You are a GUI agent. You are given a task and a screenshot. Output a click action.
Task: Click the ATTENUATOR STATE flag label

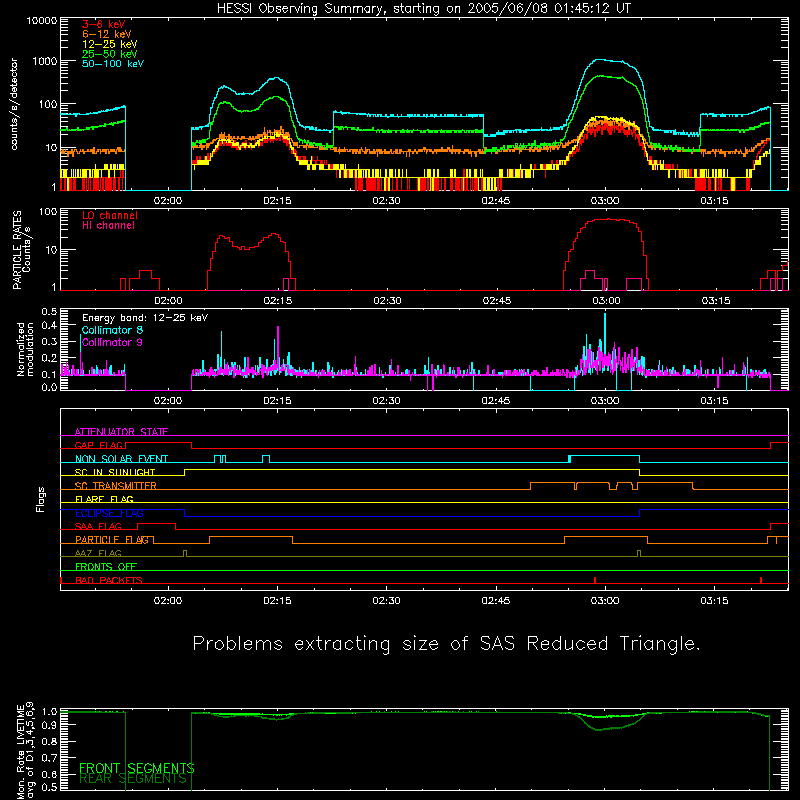tap(121, 432)
